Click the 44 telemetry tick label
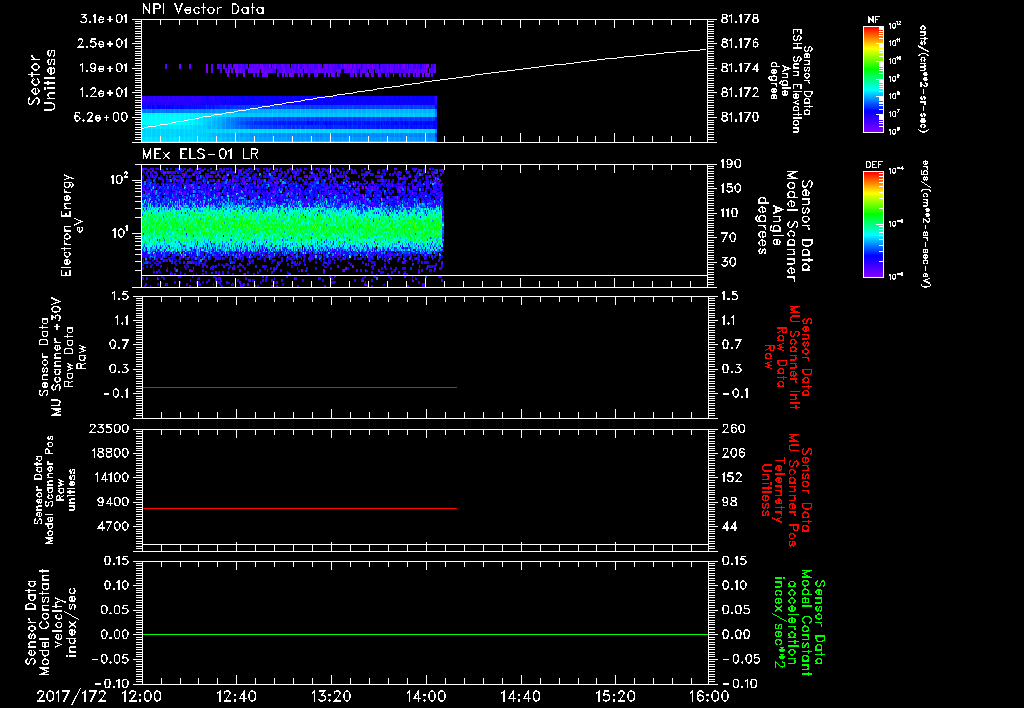This screenshot has width=1024, height=708. [x=729, y=526]
